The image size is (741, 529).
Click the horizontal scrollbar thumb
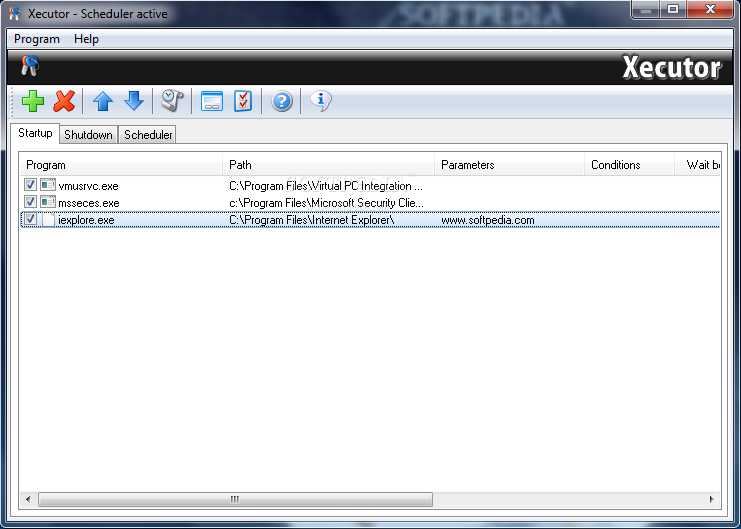coord(235,499)
